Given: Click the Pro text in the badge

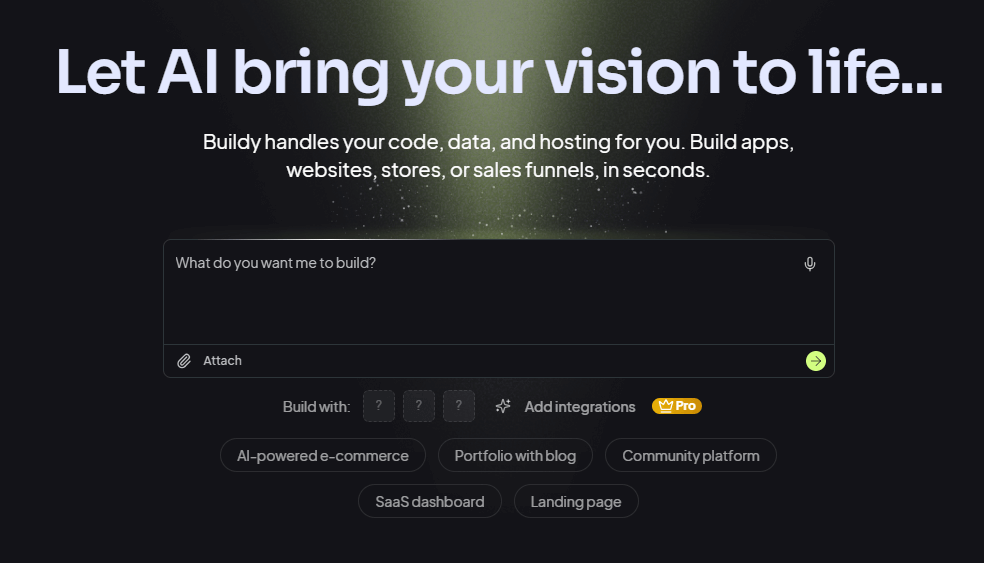Looking at the screenshot, I should pos(685,406).
